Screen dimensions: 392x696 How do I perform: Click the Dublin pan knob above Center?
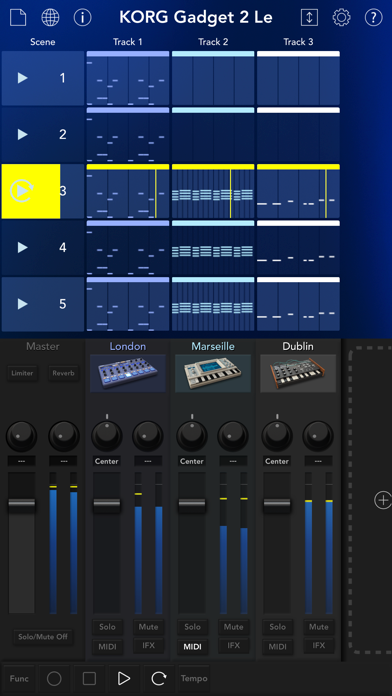click(x=277, y=437)
